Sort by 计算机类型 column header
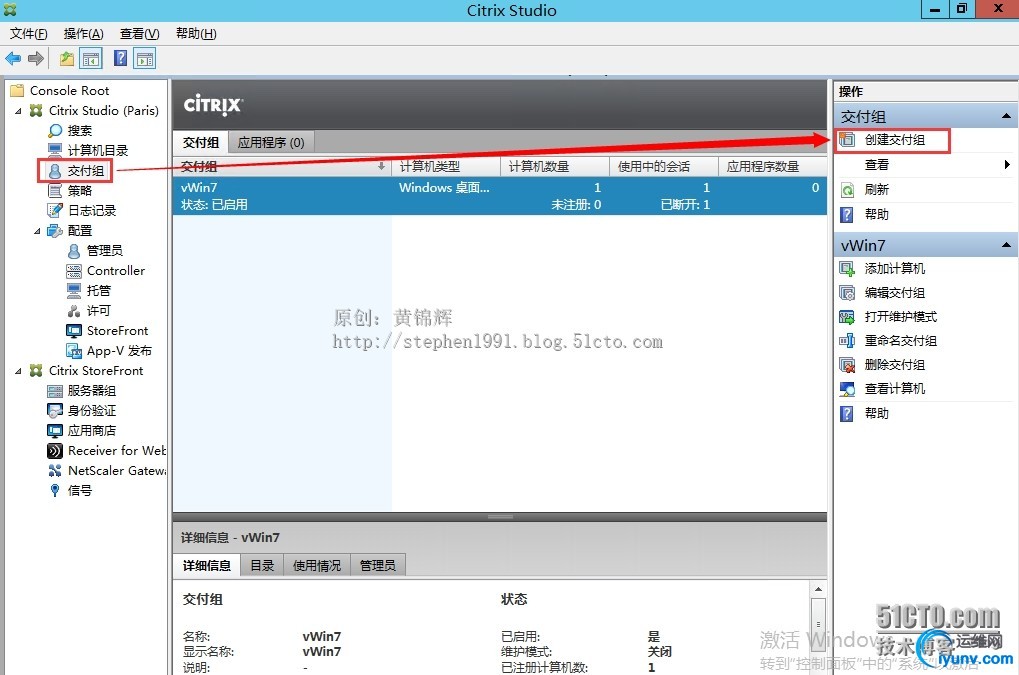The width and height of the screenshot is (1019, 675). [x=446, y=167]
